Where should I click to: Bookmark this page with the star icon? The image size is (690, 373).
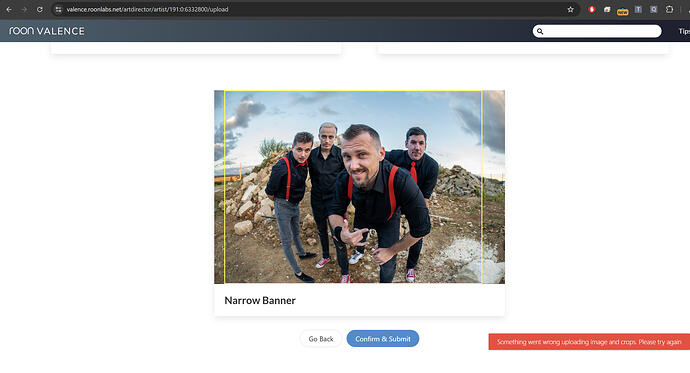pyautogui.click(x=570, y=9)
